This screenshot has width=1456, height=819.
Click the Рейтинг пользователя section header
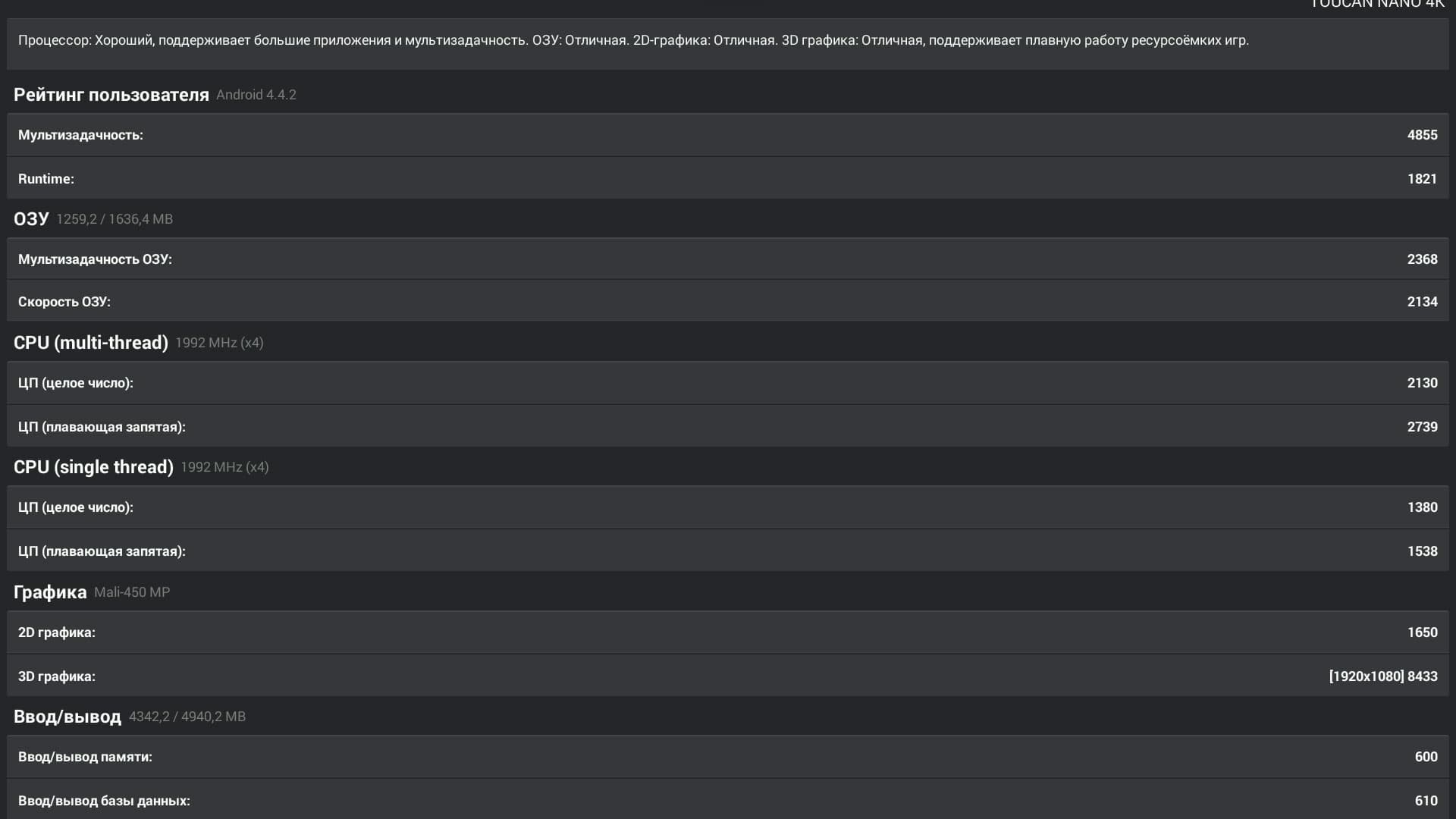tap(111, 95)
